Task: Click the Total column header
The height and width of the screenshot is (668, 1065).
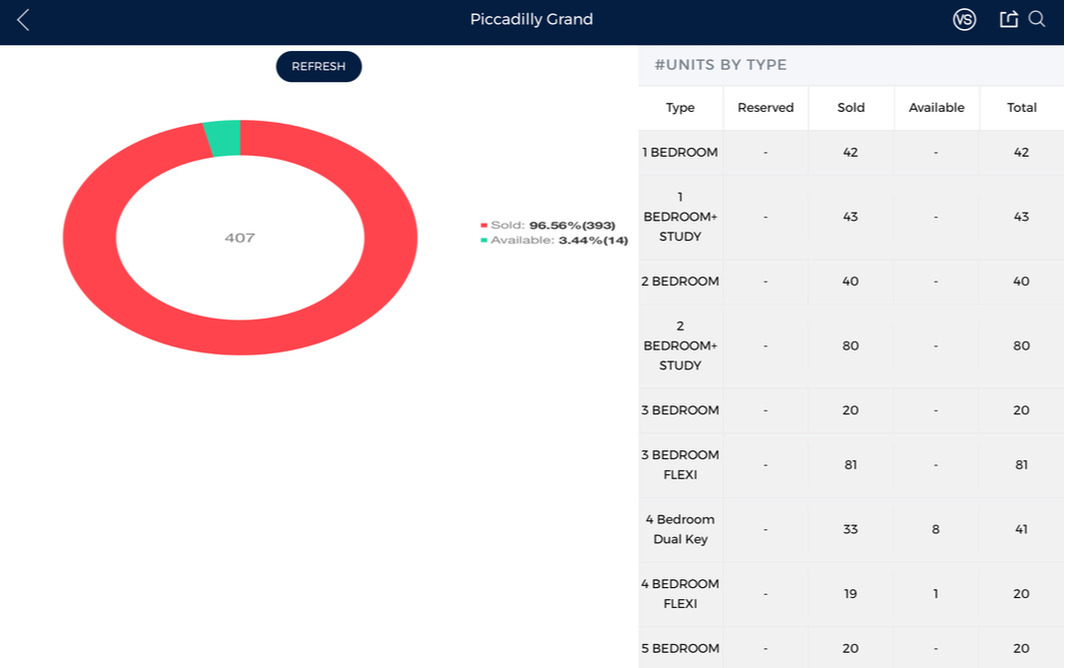Action: [x=1022, y=107]
